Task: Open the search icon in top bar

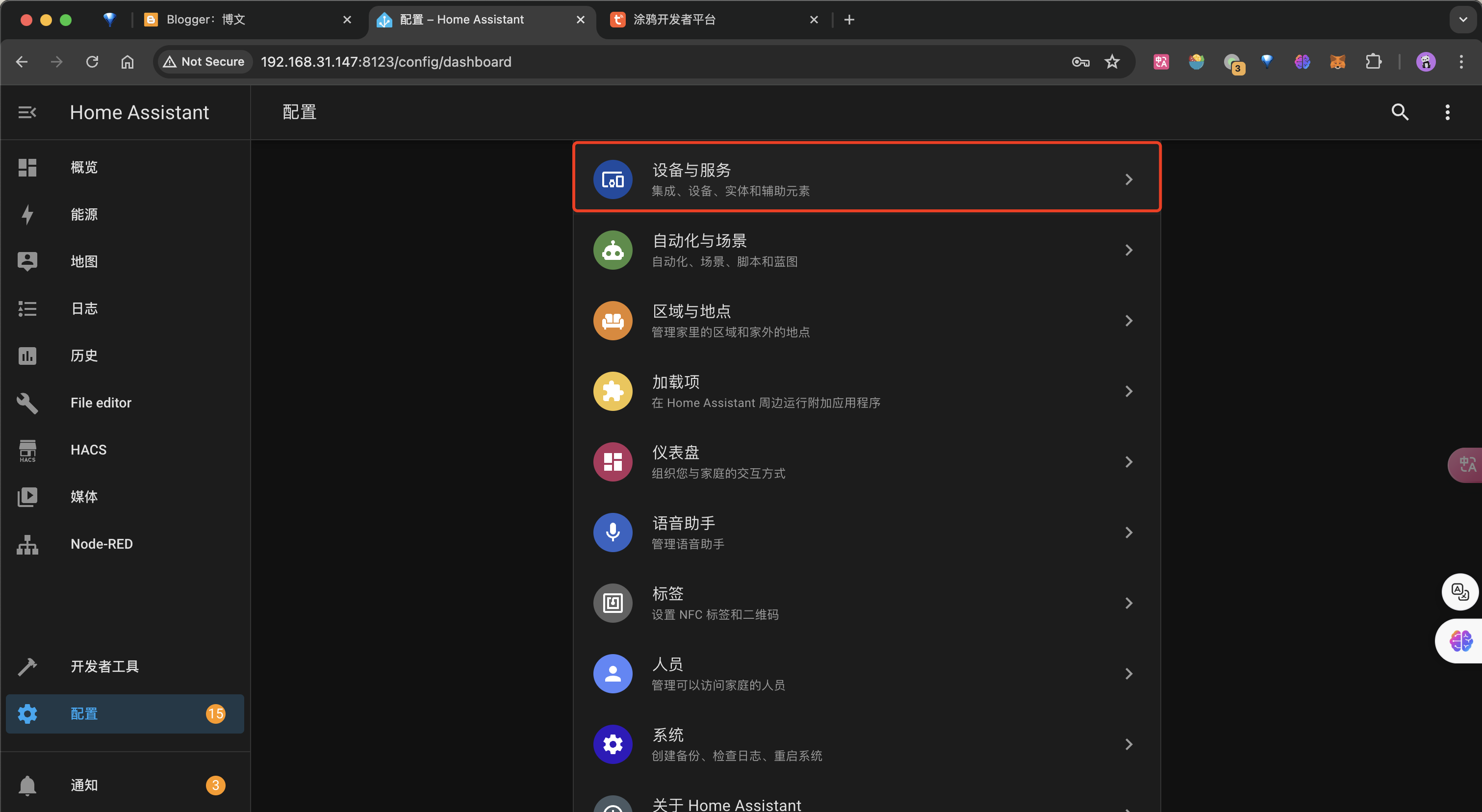Action: tap(1400, 112)
